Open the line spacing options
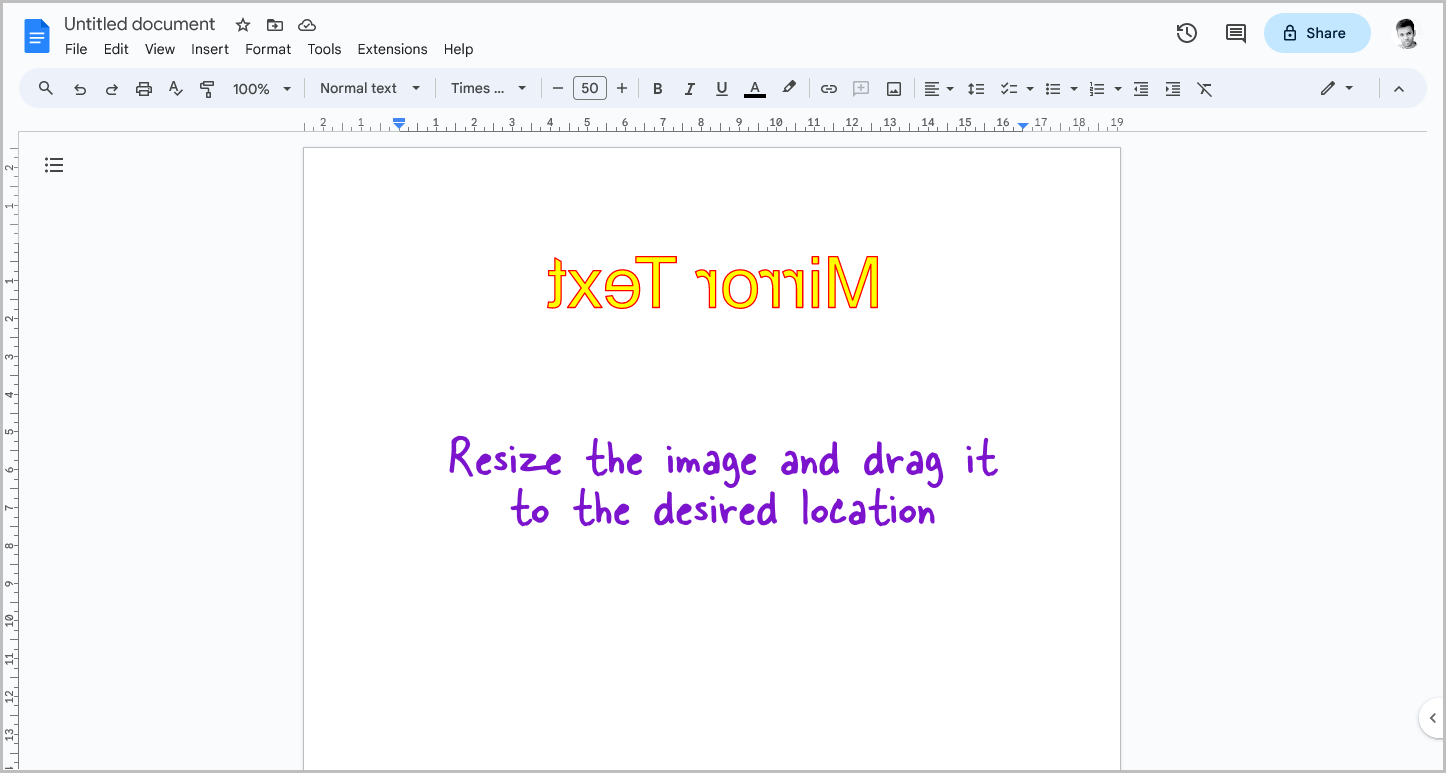 pyautogui.click(x=976, y=88)
